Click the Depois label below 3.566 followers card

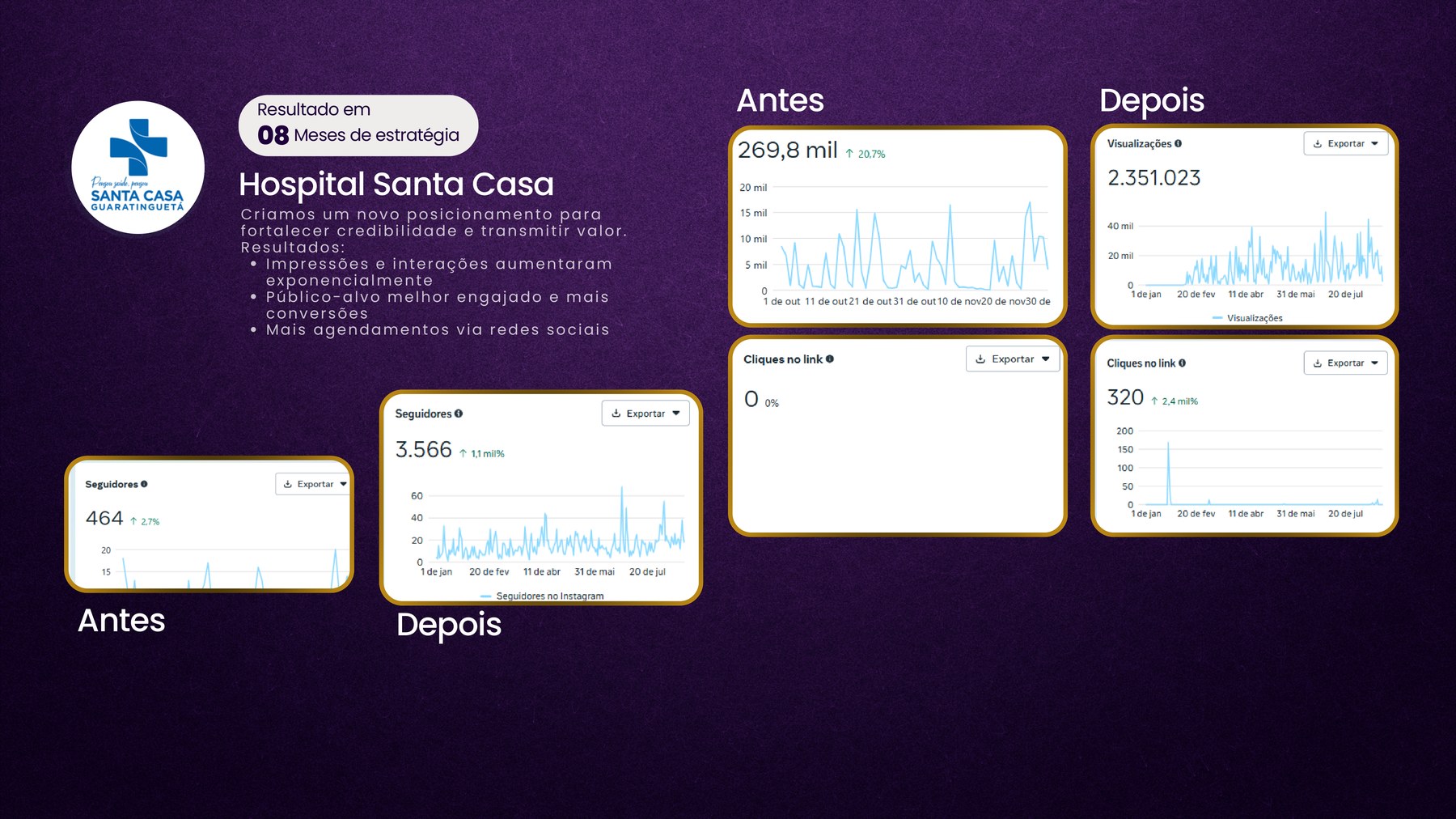click(449, 626)
